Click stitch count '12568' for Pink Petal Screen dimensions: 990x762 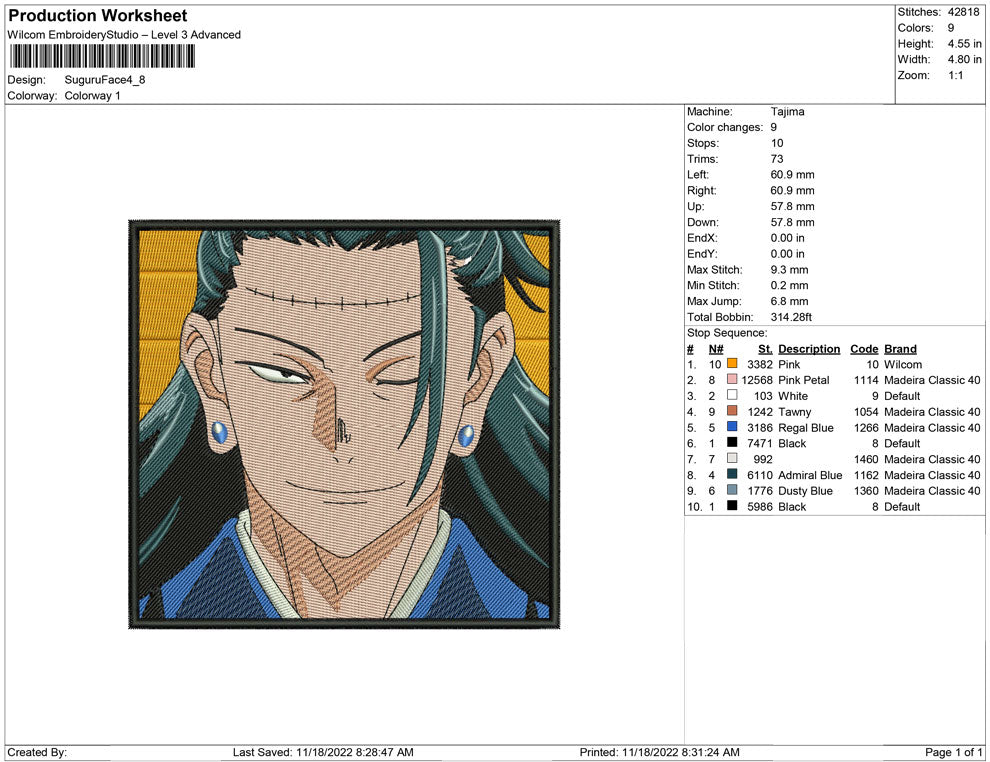tap(757, 380)
